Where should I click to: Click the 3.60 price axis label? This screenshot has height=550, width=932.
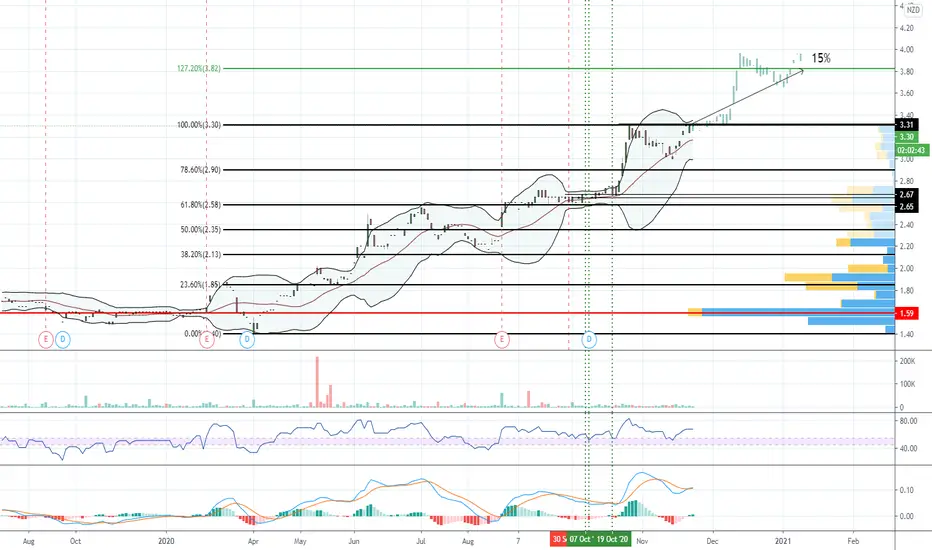tap(907, 93)
